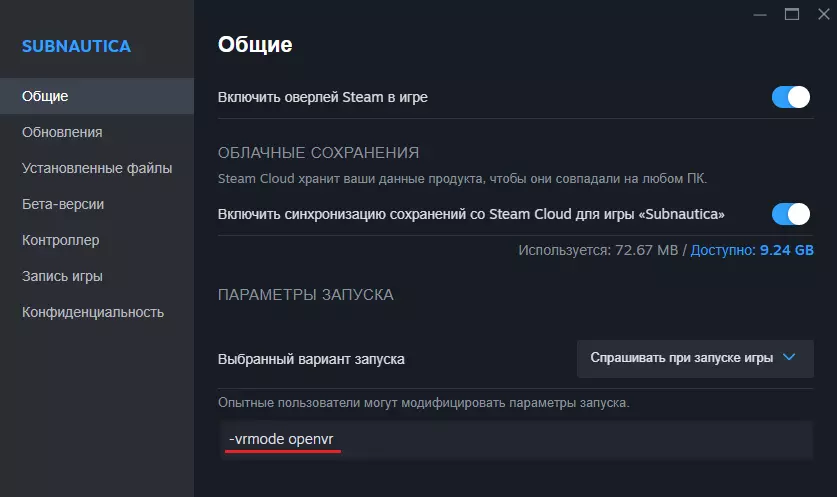837x497 pixels.
Task: Open the 'Конфиденциальность' tab
Action: pos(93,312)
